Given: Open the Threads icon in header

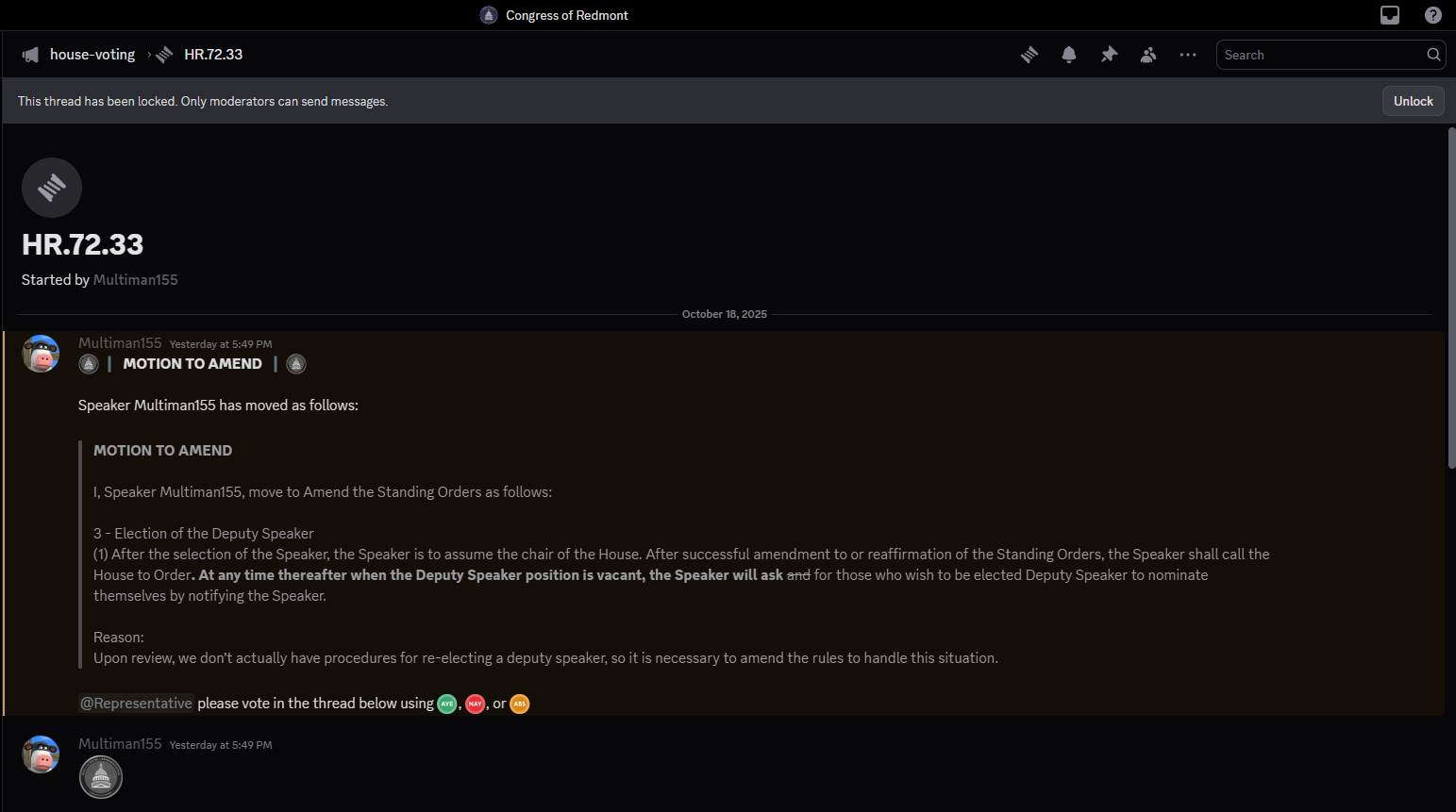Looking at the screenshot, I should point(1029,55).
